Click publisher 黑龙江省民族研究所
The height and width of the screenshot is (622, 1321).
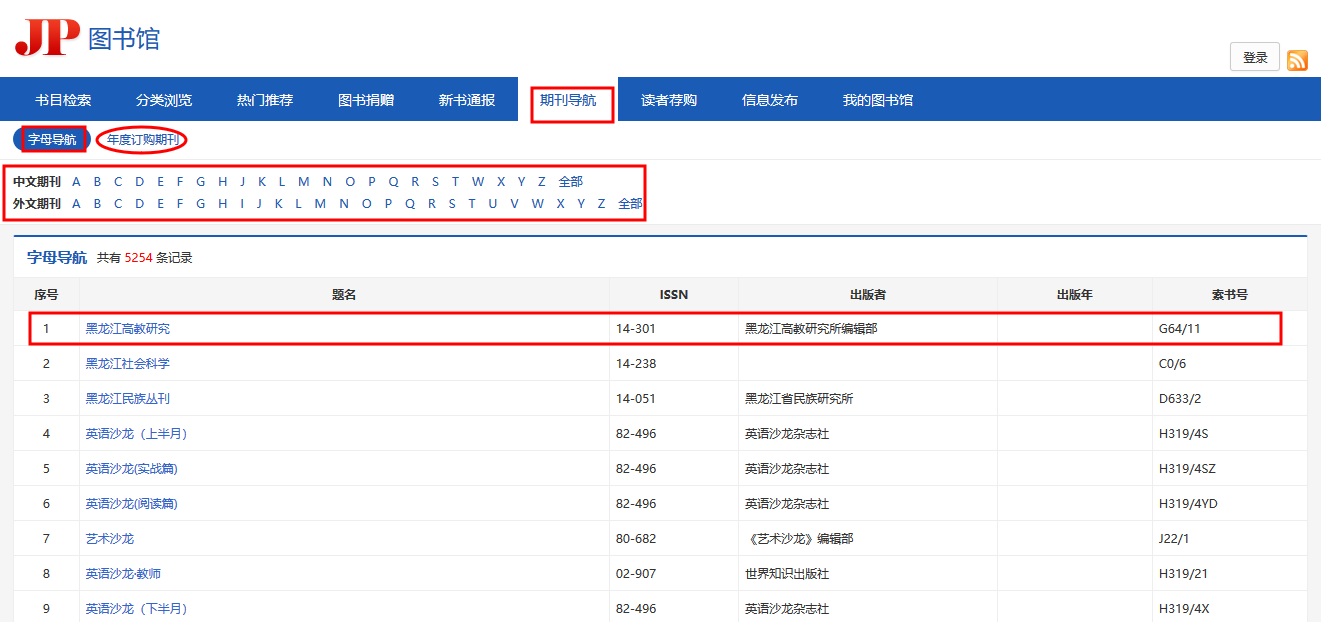[799, 399]
